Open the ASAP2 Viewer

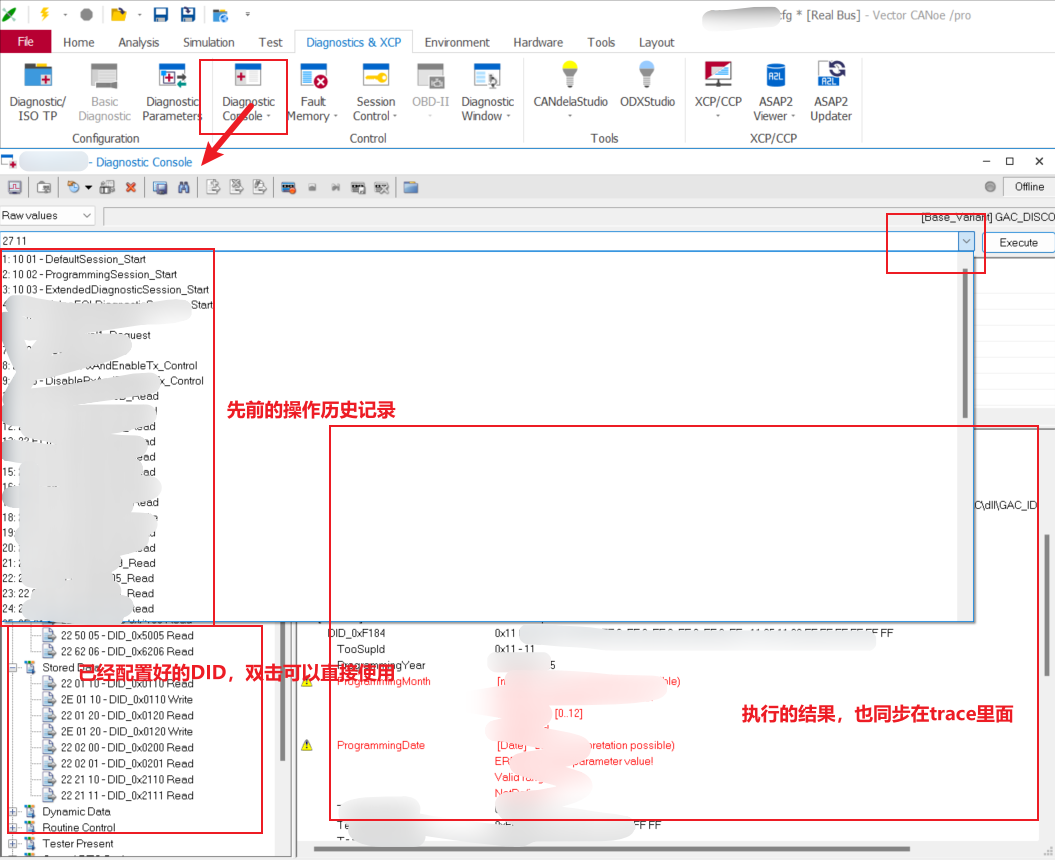click(775, 92)
